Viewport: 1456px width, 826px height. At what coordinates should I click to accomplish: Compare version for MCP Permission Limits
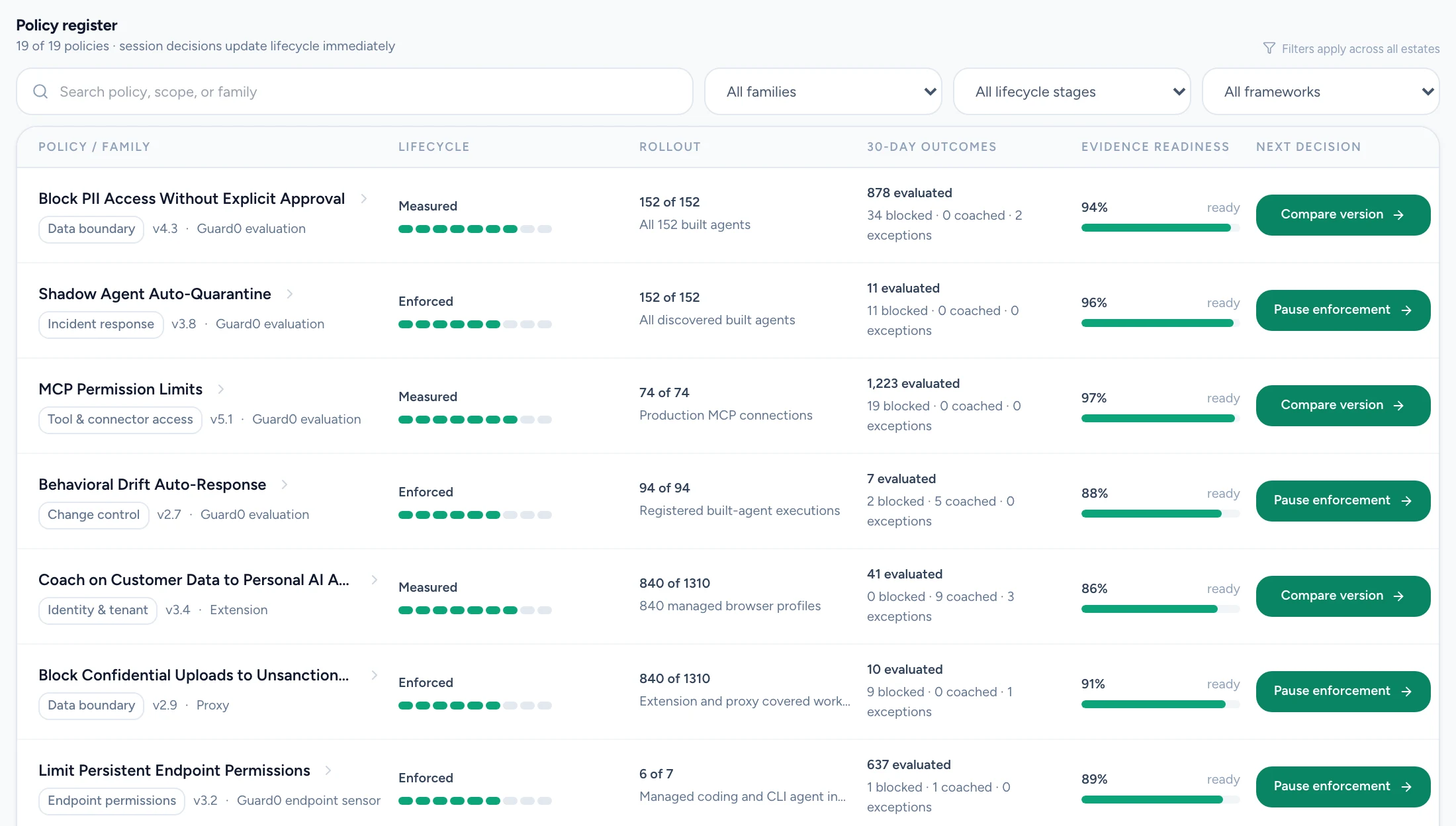click(1343, 405)
